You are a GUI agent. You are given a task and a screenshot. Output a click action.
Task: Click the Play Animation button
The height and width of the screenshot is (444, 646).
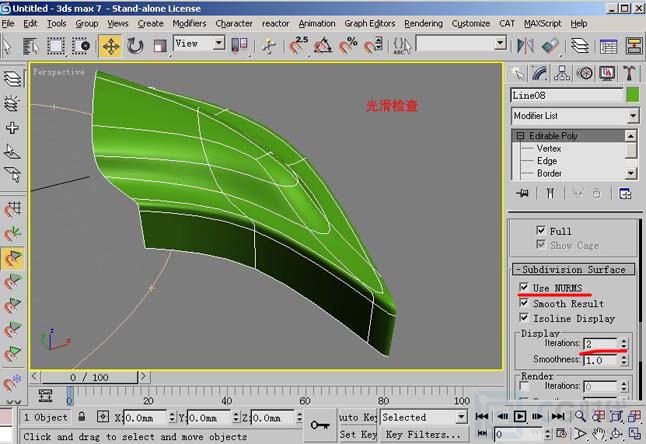click(520, 416)
